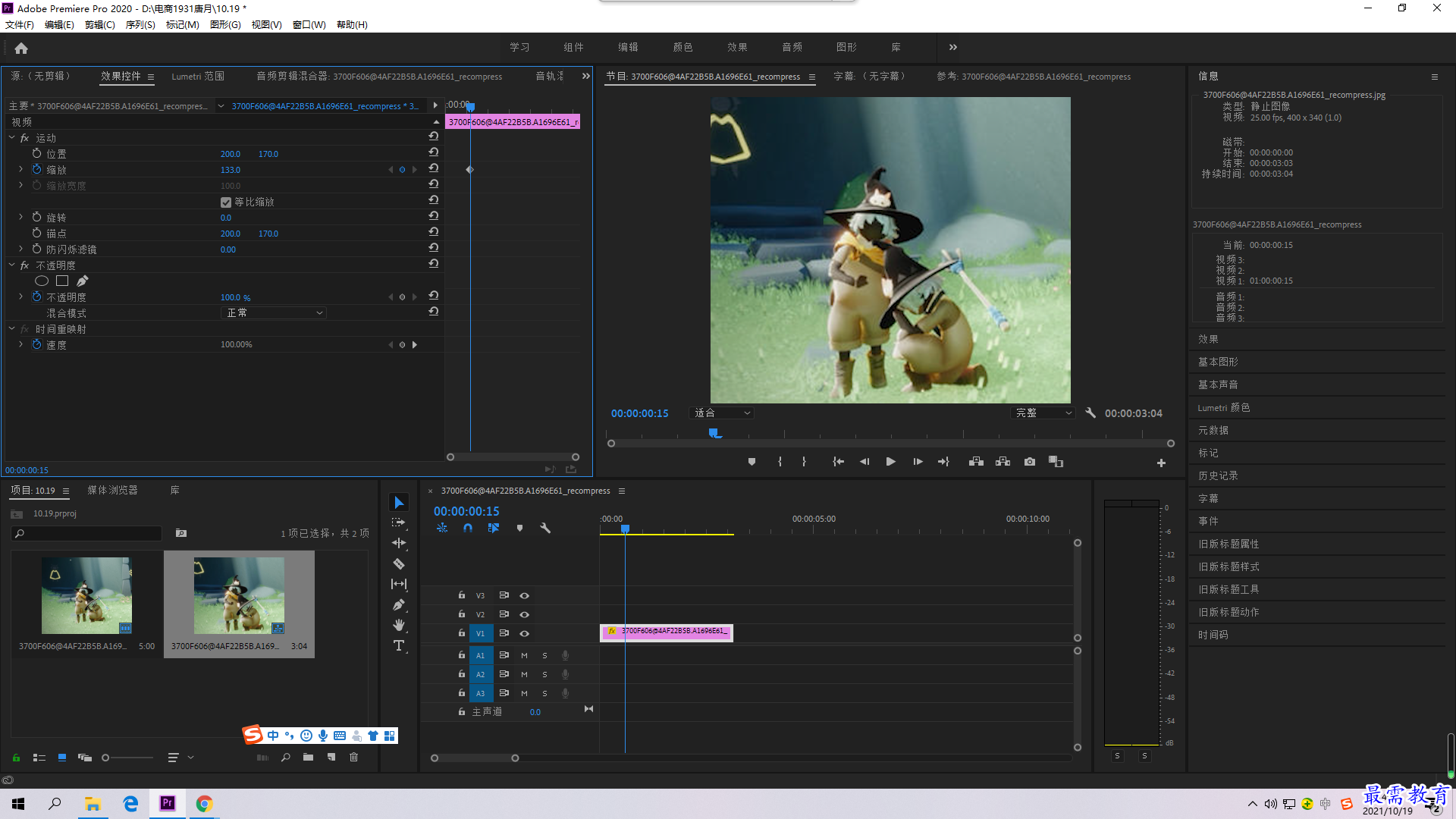Collapse the Motion effect group

(x=12, y=138)
